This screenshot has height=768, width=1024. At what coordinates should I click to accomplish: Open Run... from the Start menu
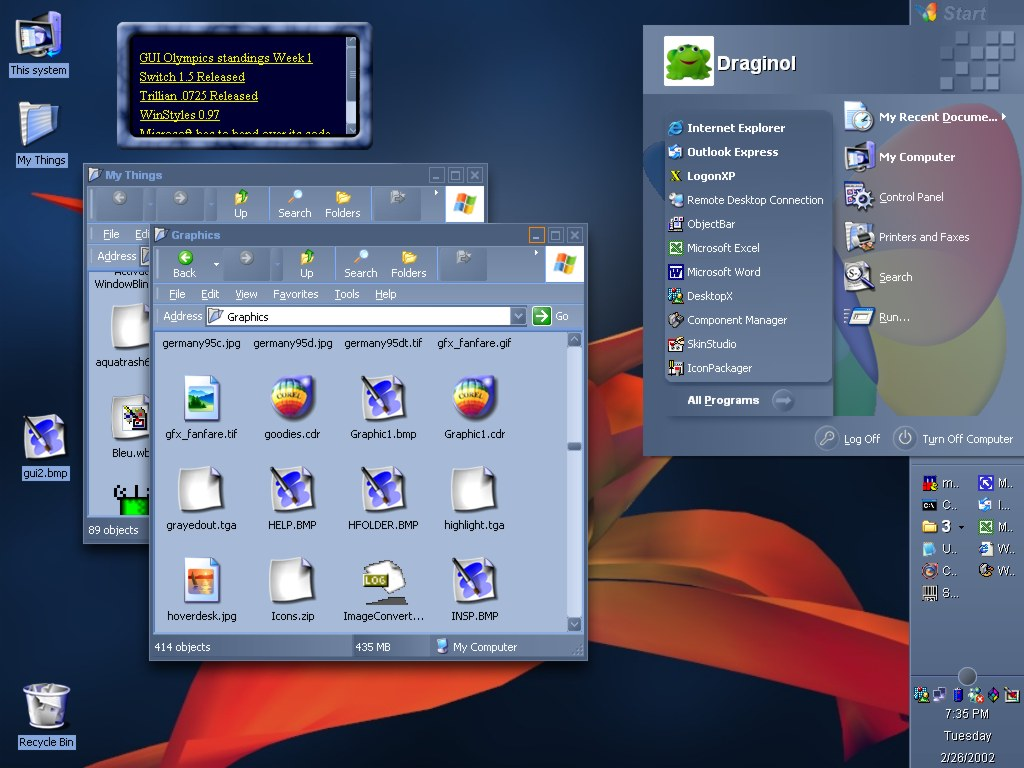pyautogui.click(x=876, y=317)
